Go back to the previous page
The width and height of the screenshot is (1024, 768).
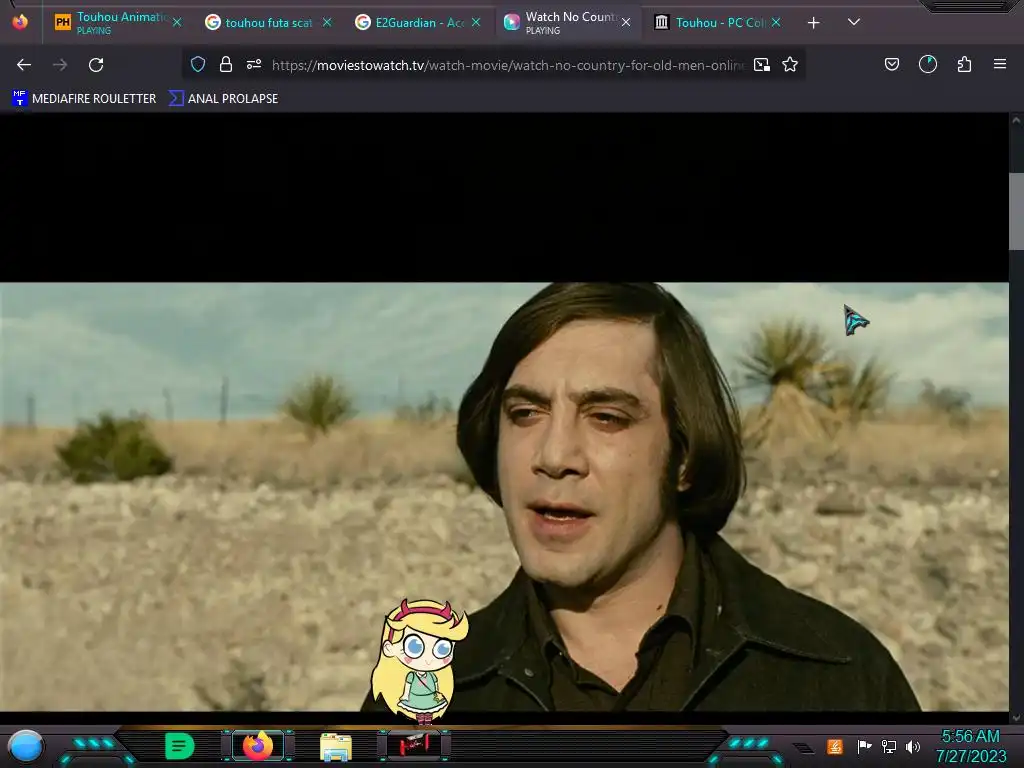[x=24, y=65]
